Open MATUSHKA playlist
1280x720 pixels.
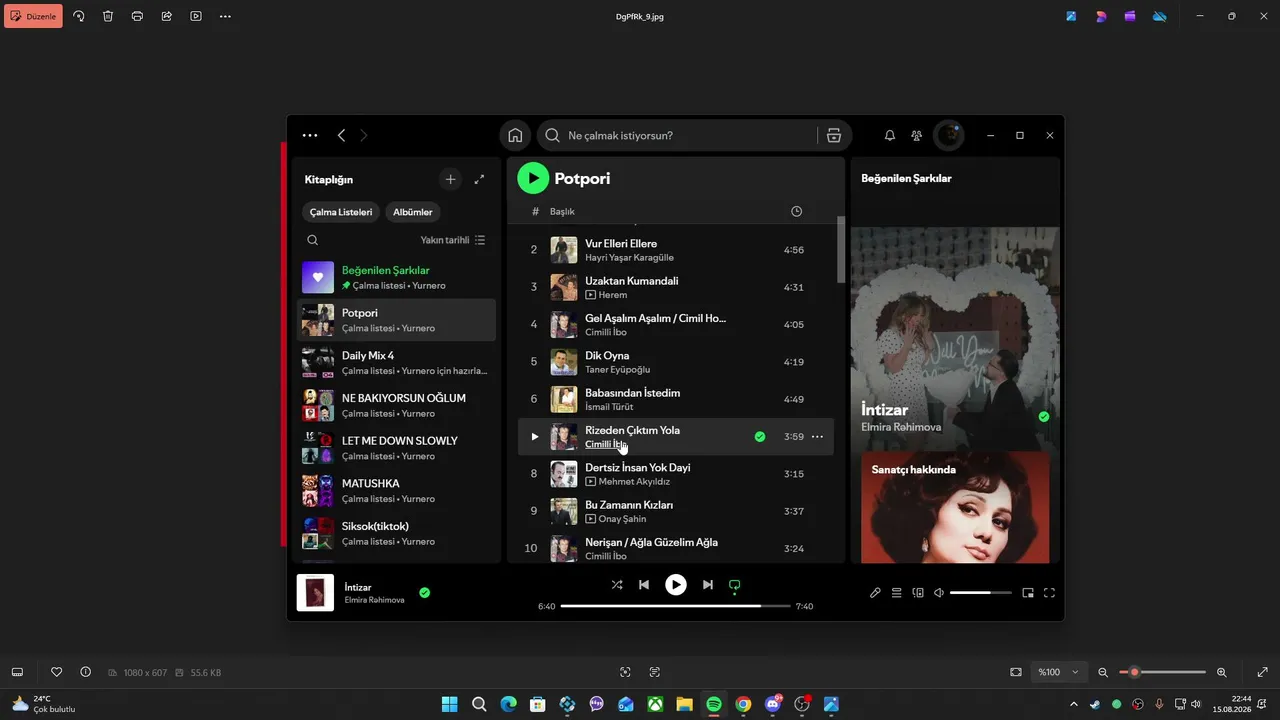click(397, 490)
